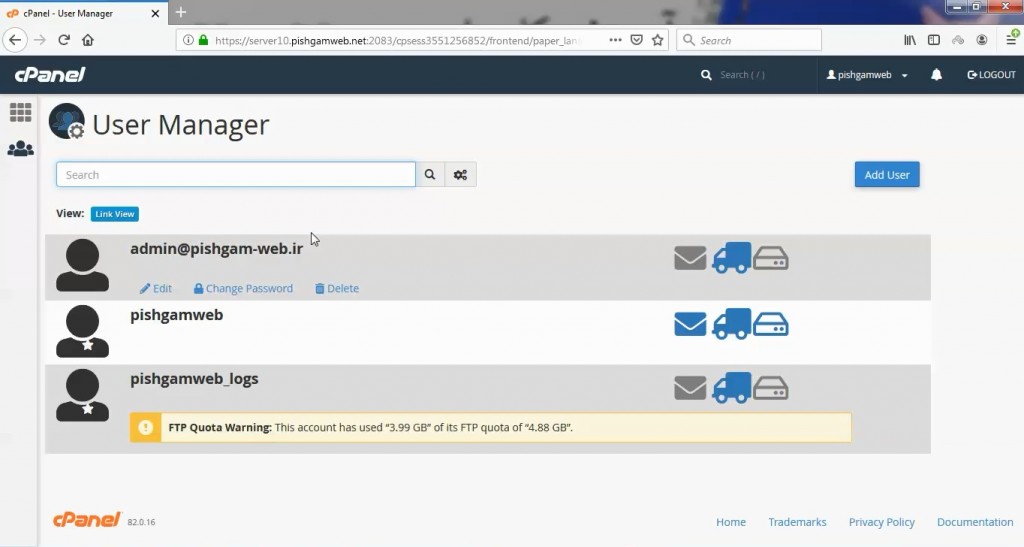The image size is (1024, 547).
Task: Click the FTP truck icon for pishgamweb_logs
Action: pos(731,387)
